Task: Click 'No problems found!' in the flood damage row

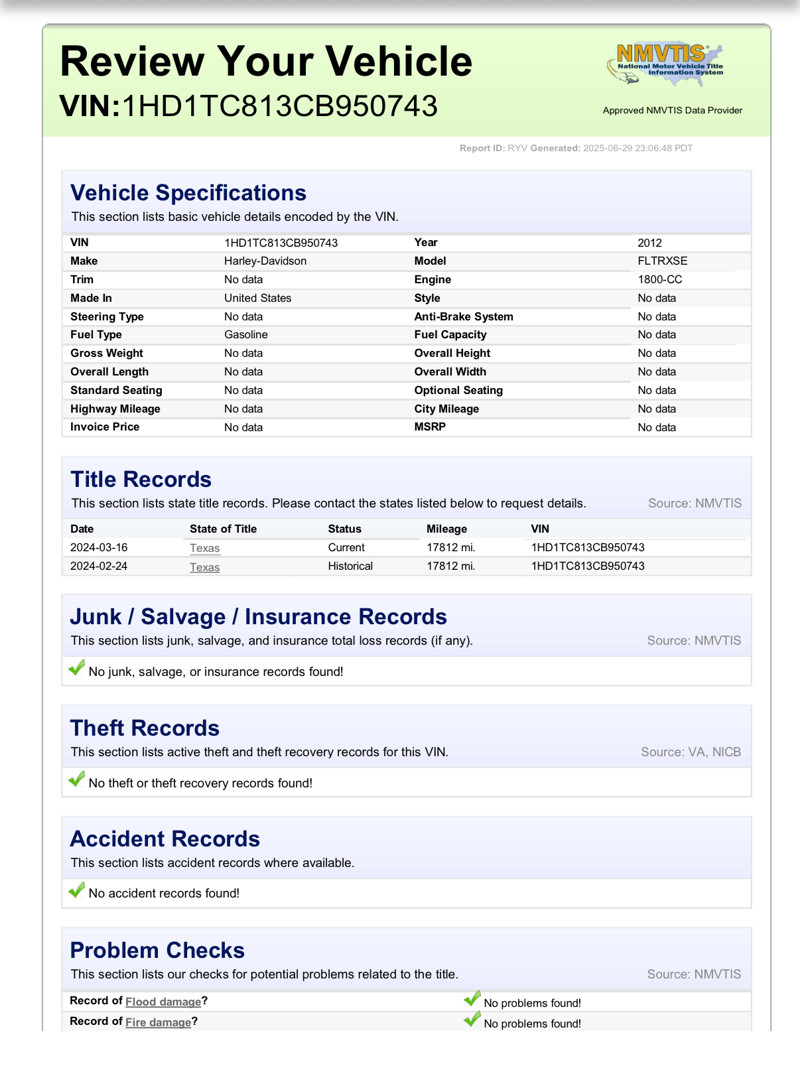Action: (x=532, y=1003)
